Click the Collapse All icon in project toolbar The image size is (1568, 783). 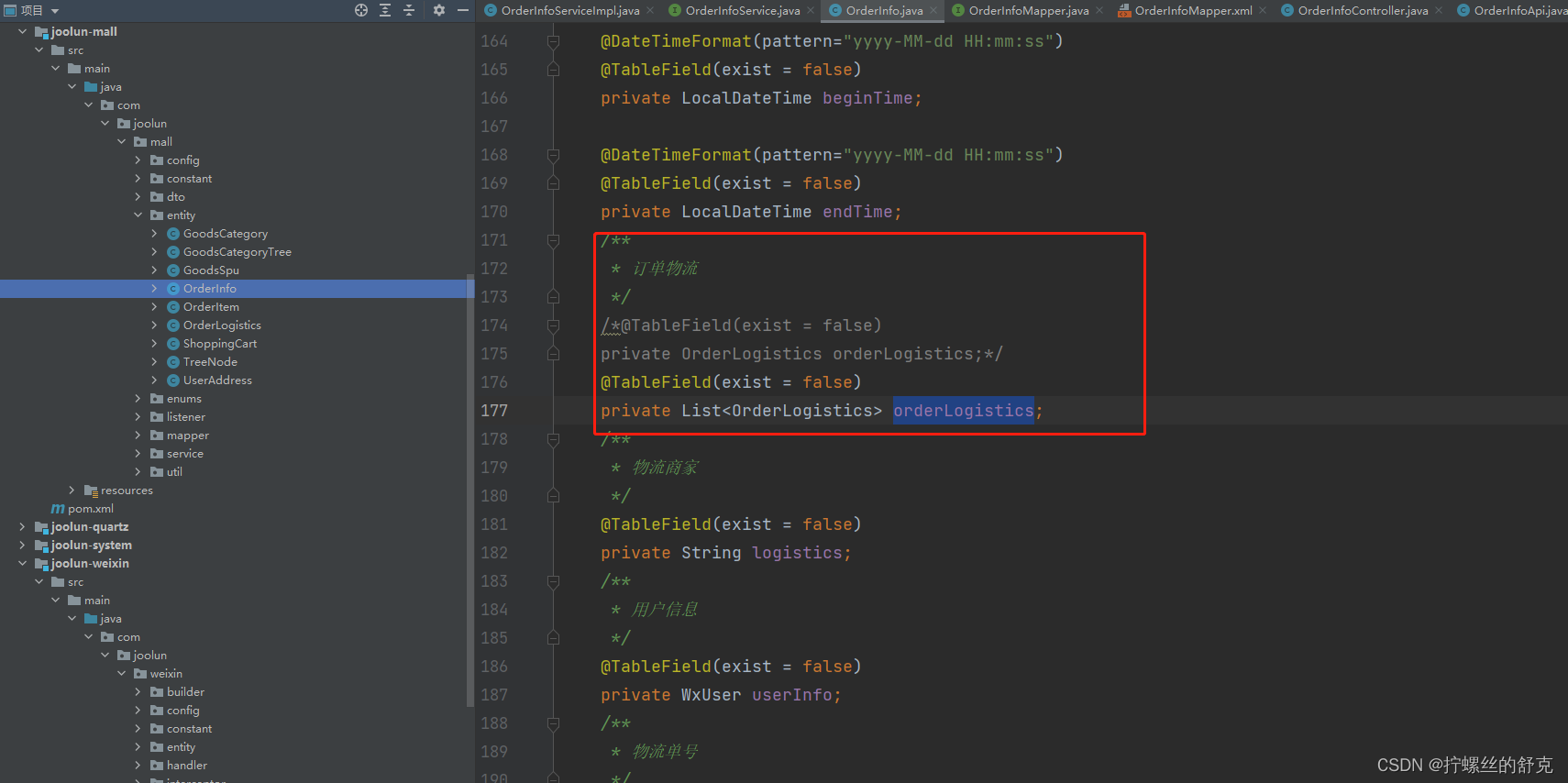coord(409,10)
